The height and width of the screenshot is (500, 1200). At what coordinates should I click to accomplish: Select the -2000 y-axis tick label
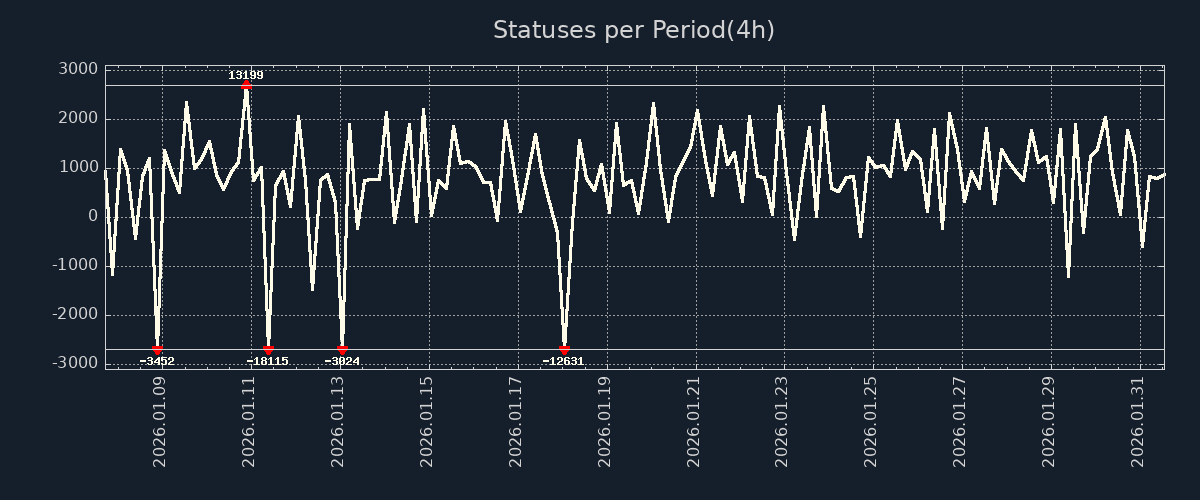[x=76, y=314]
